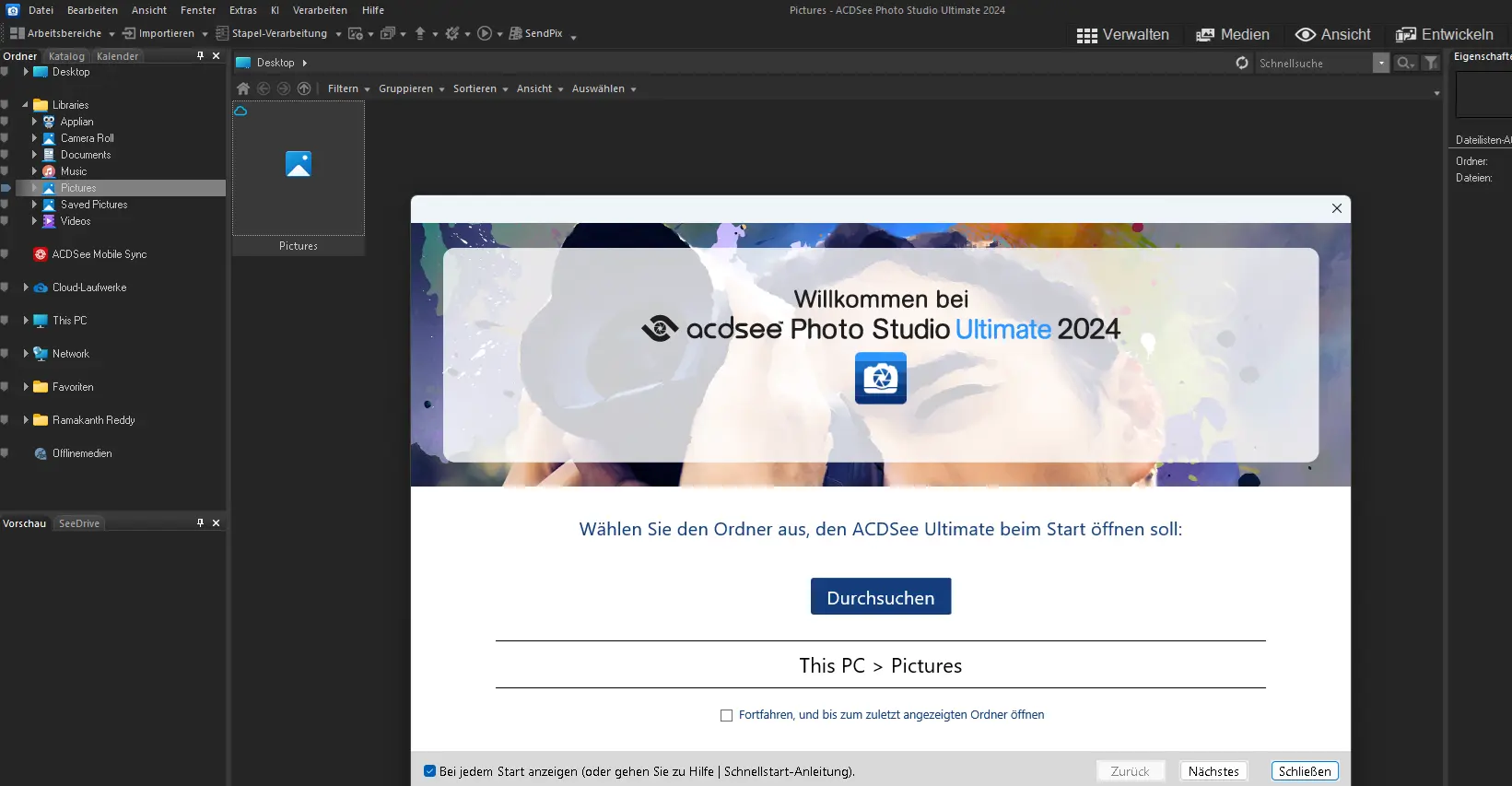1512x786 pixels.
Task: Toggle Easy-Select marker for Network
Action: click(5, 354)
